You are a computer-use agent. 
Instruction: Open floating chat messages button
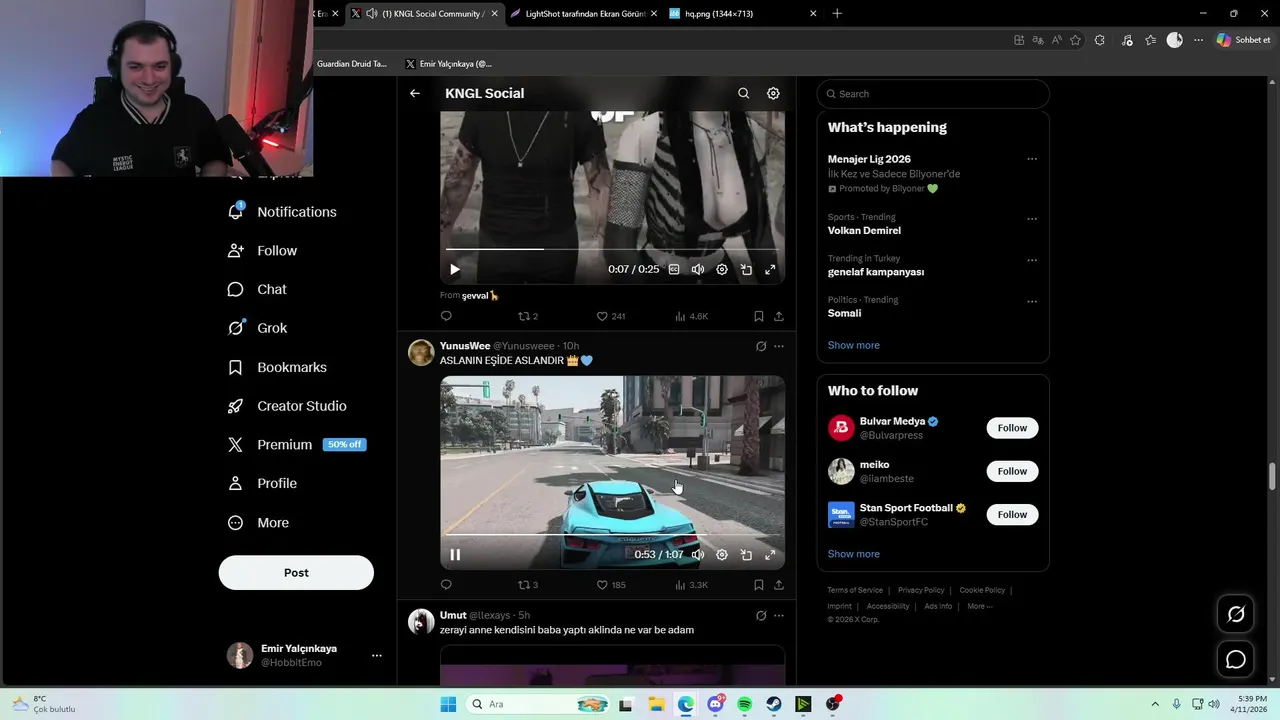[x=1236, y=659]
